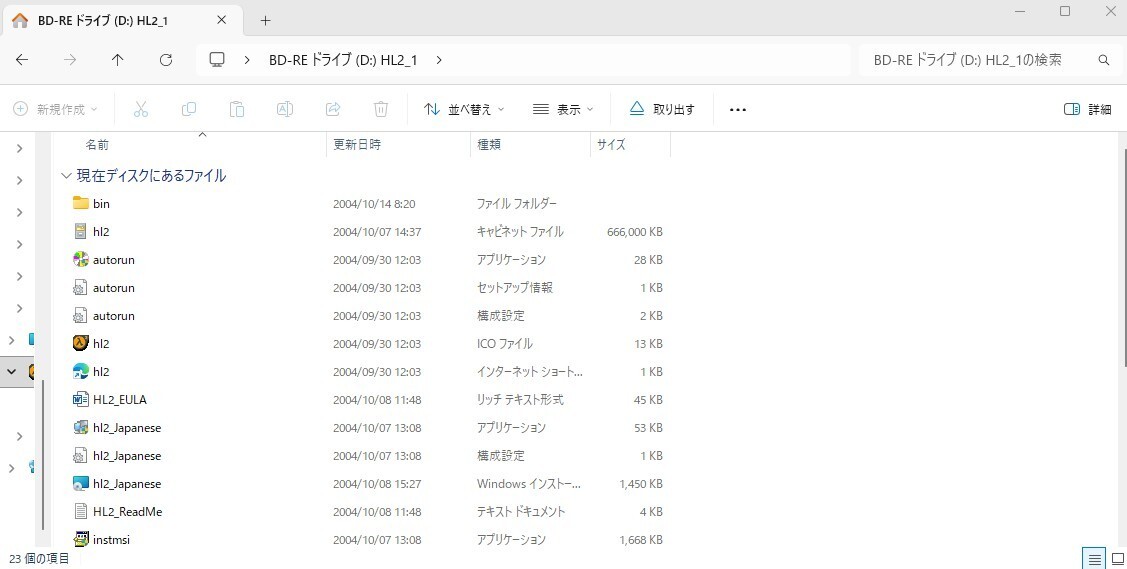Select the HL2_ReadMe text document icon
1127x569 pixels.
80,512
